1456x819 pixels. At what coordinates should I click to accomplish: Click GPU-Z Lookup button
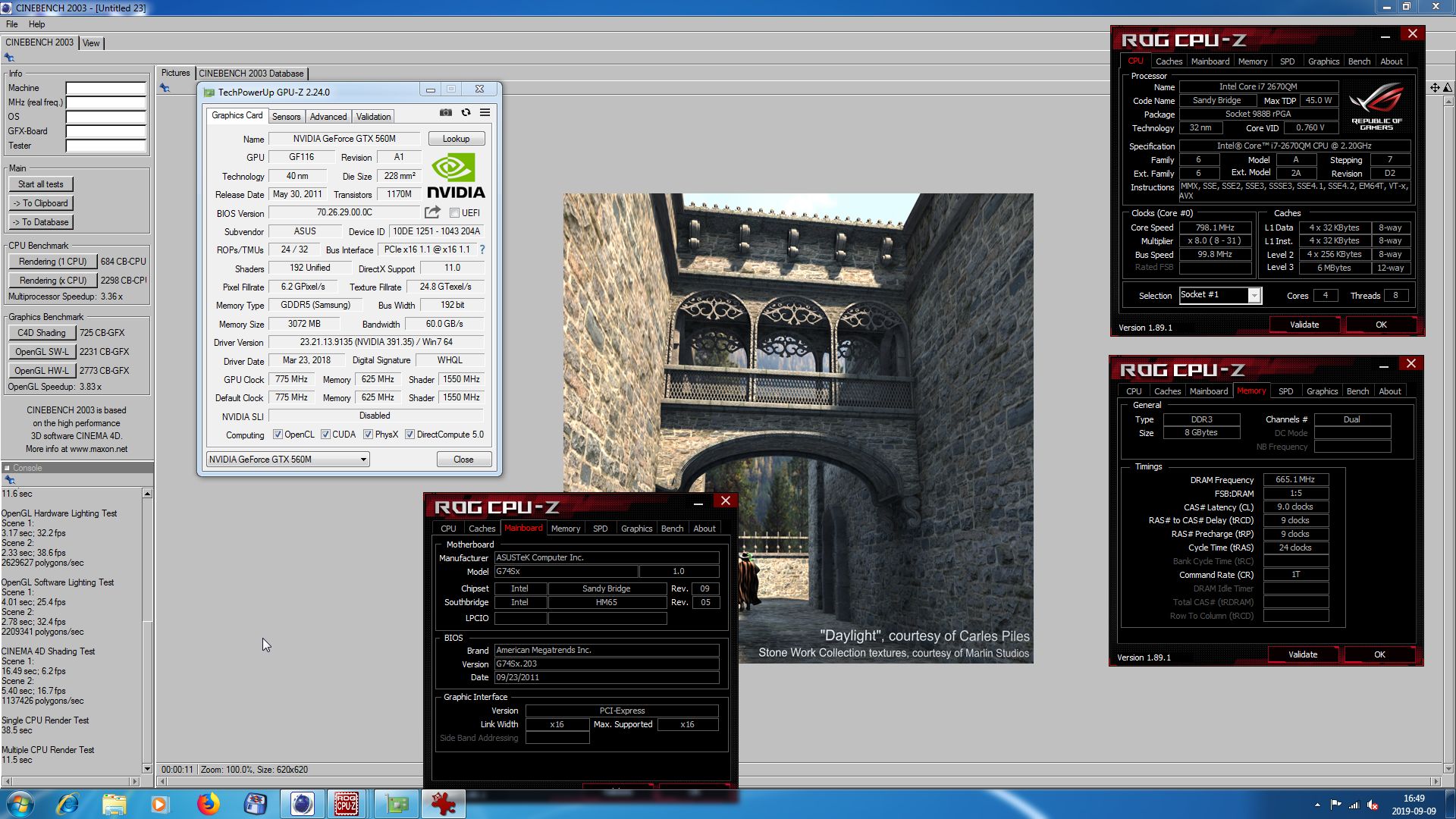click(456, 139)
